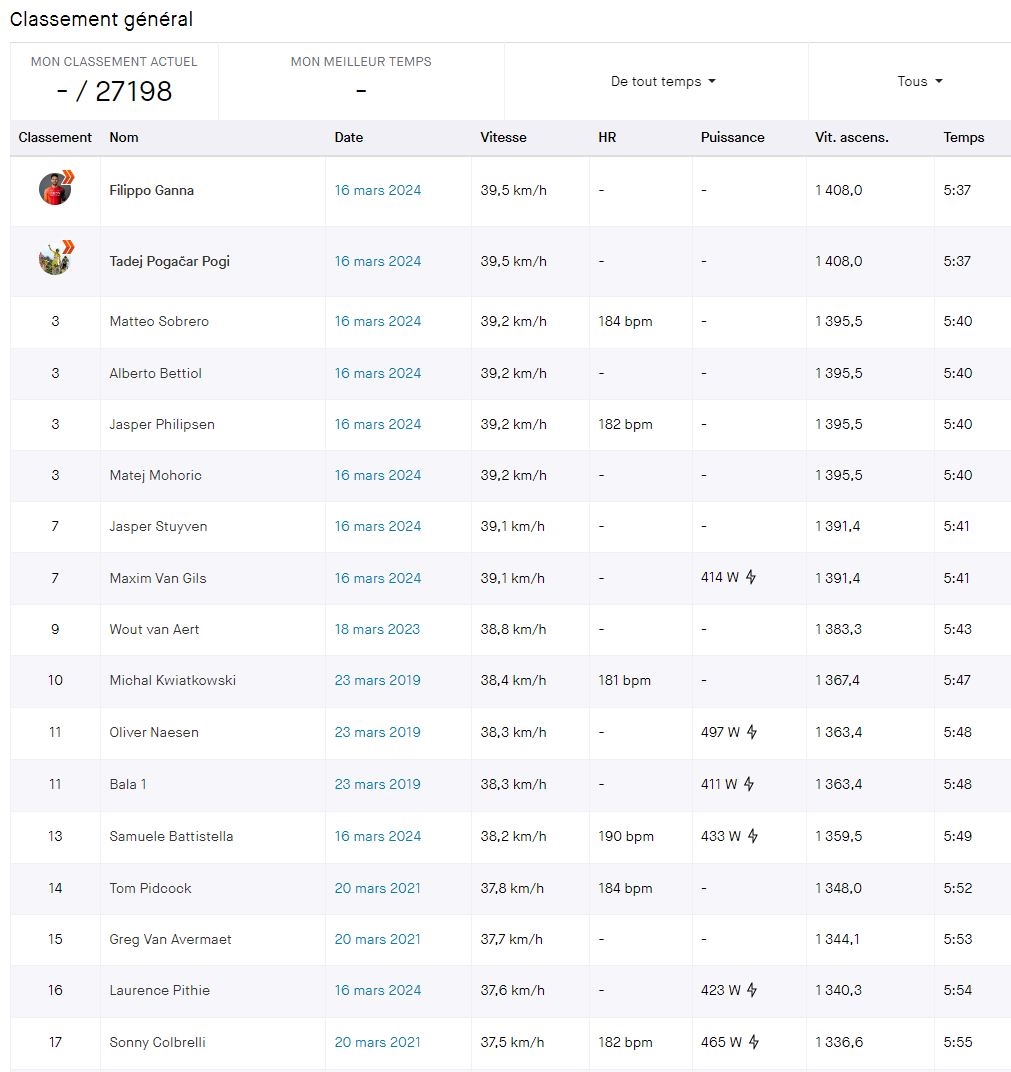
Task: Open Greg Van Avermaet's 20 mars 2021 activity
Action: (377, 939)
